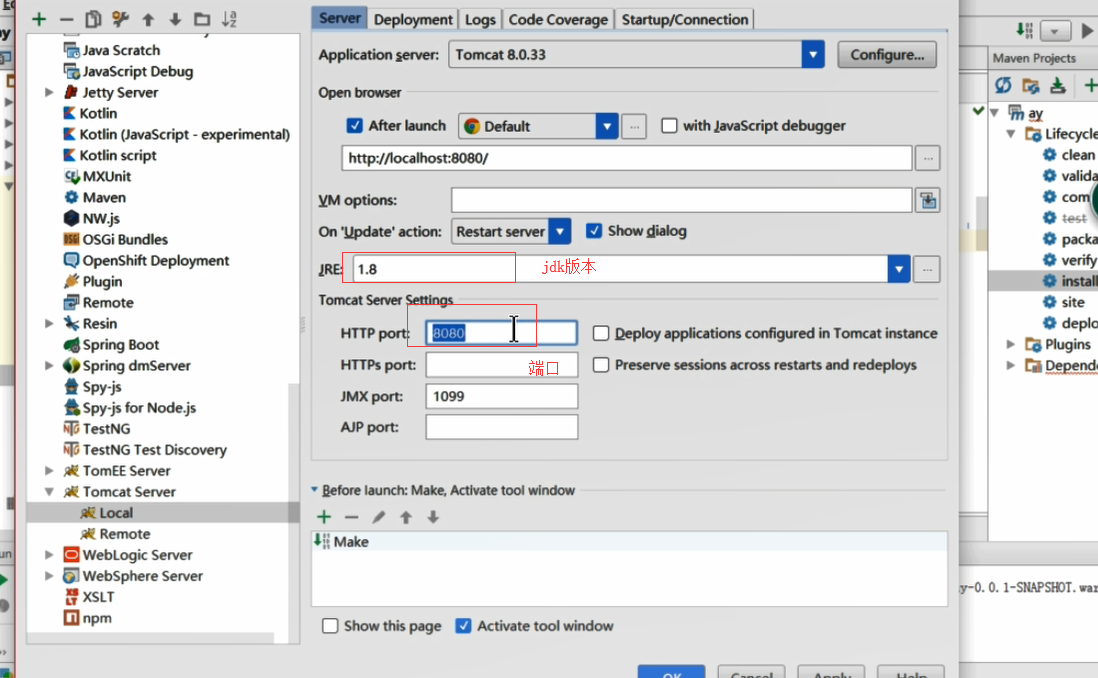Enable Deploy applications configured in Tomcat instance
1098x678 pixels.
click(601, 333)
